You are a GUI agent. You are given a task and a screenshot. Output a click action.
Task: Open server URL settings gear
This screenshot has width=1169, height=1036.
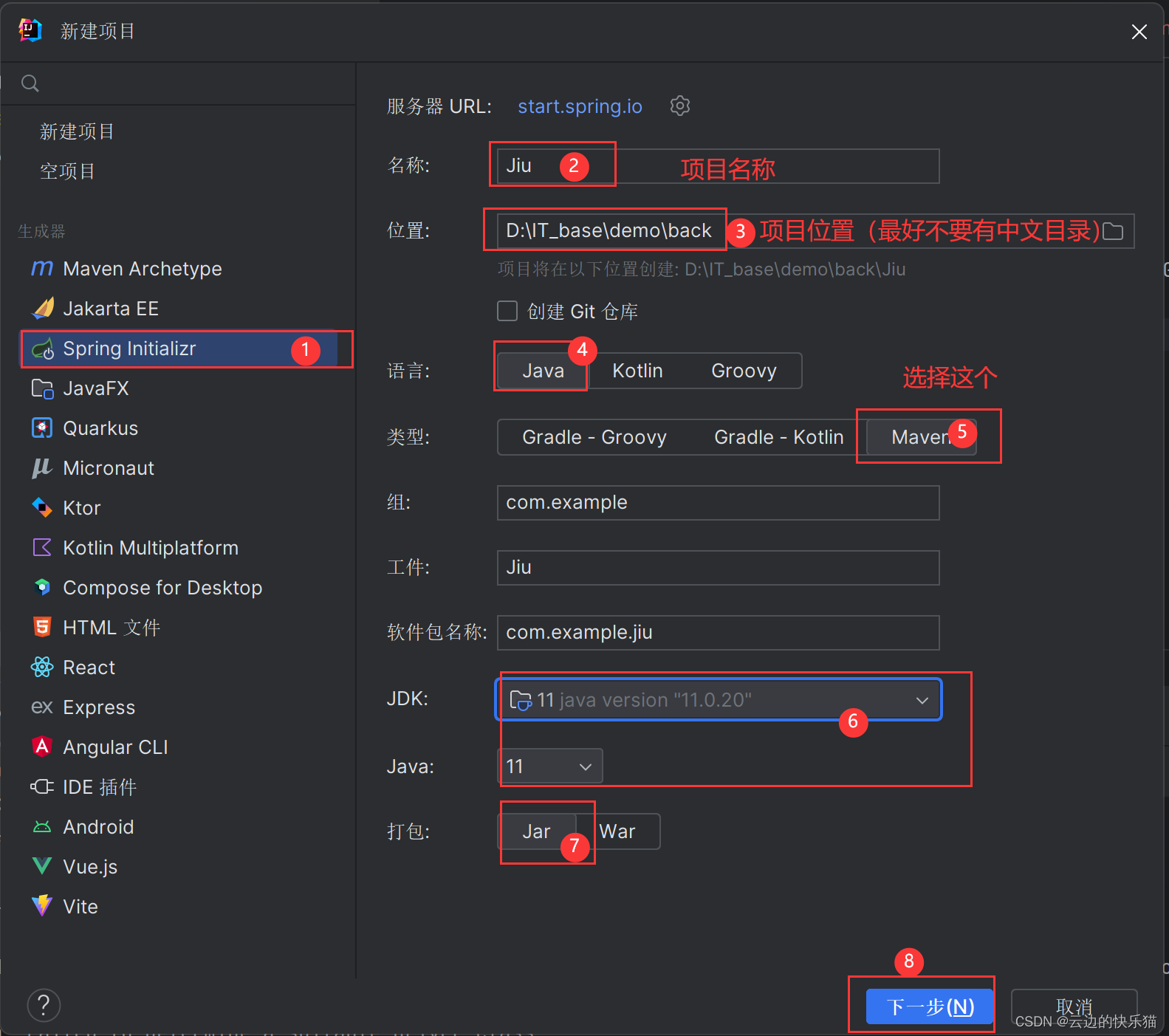click(680, 106)
